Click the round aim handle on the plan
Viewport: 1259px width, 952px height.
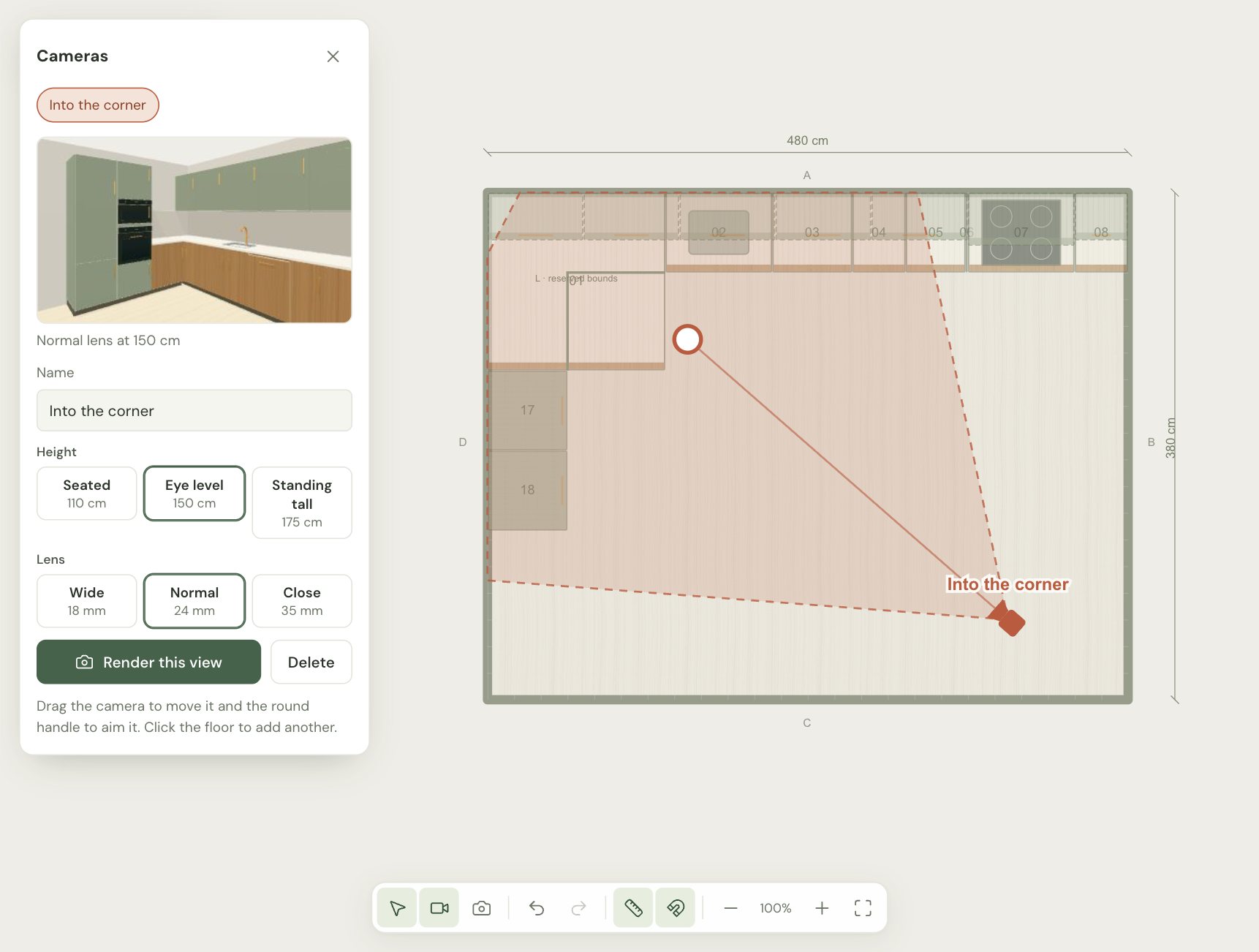(687, 339)
